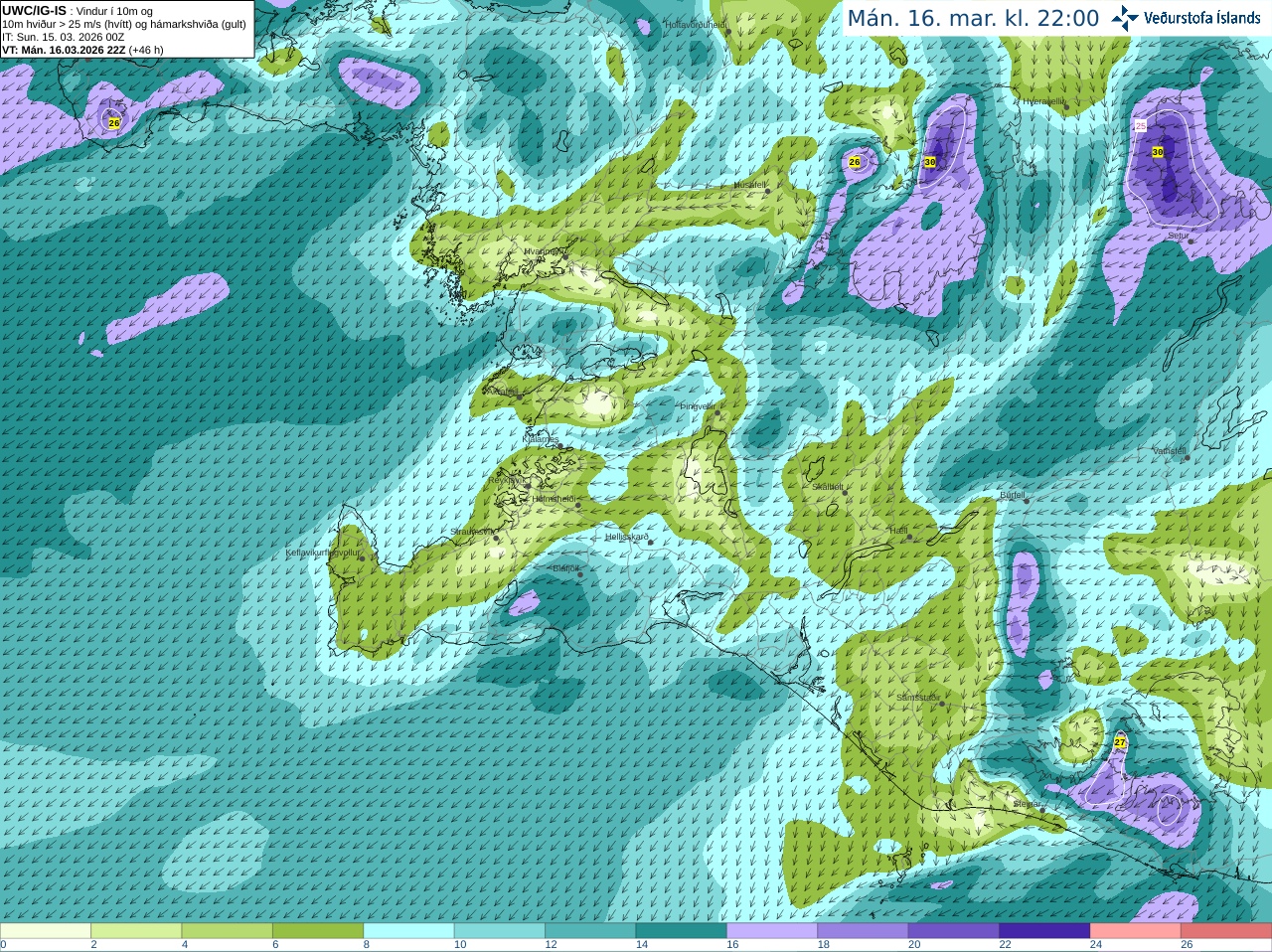Click the legend scale value 16

click(732, 945)
